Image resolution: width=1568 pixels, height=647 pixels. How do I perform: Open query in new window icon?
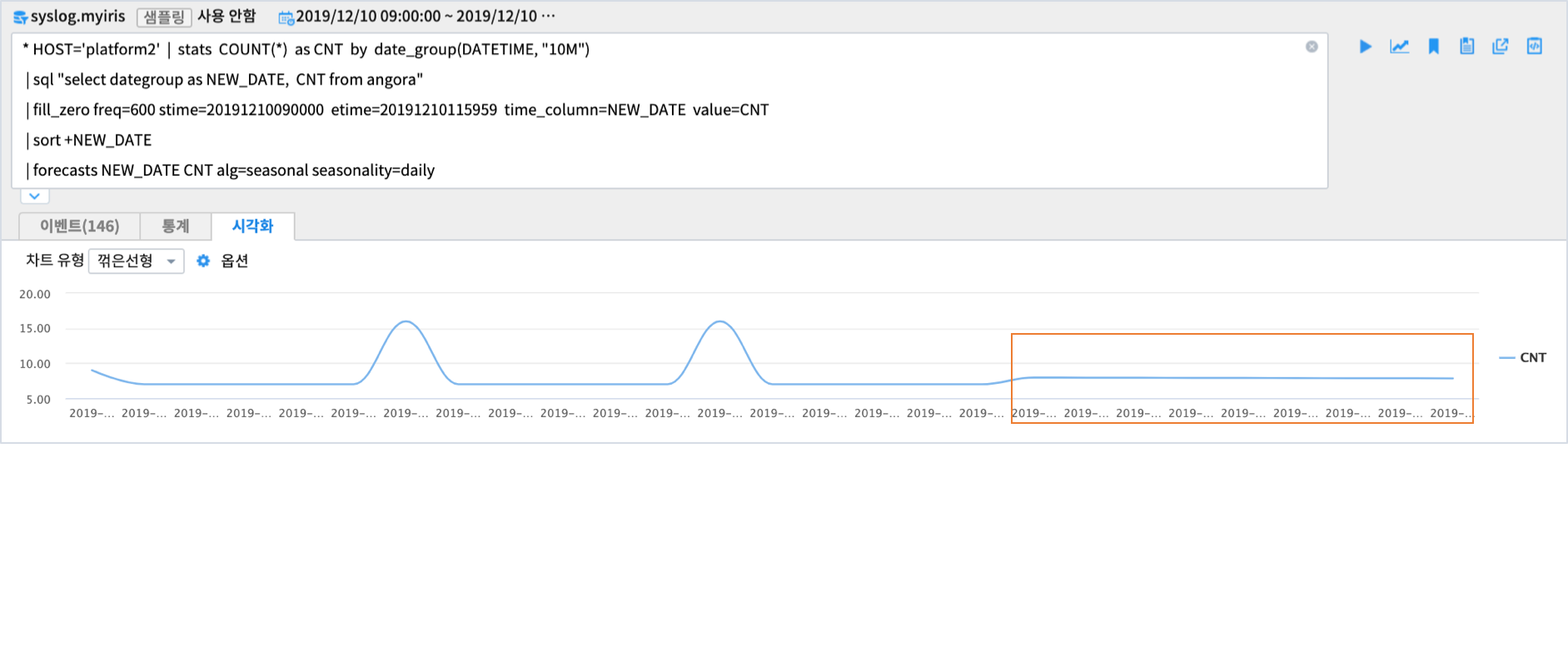click(1501, 47)
